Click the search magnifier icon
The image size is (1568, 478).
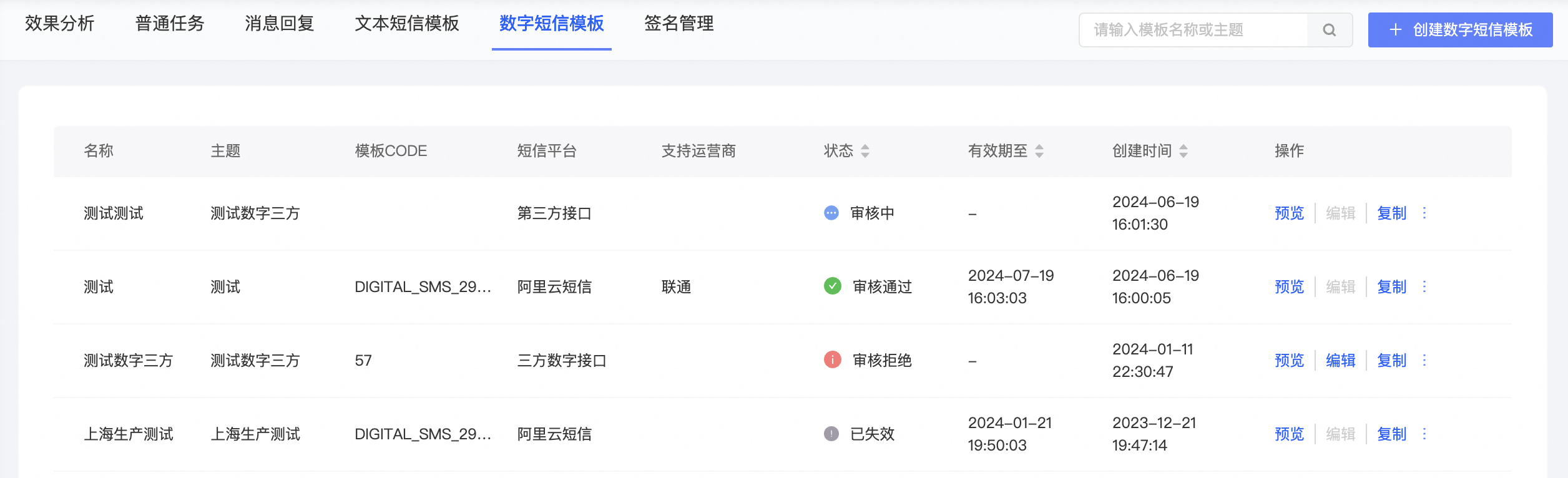pos(1330,30)
